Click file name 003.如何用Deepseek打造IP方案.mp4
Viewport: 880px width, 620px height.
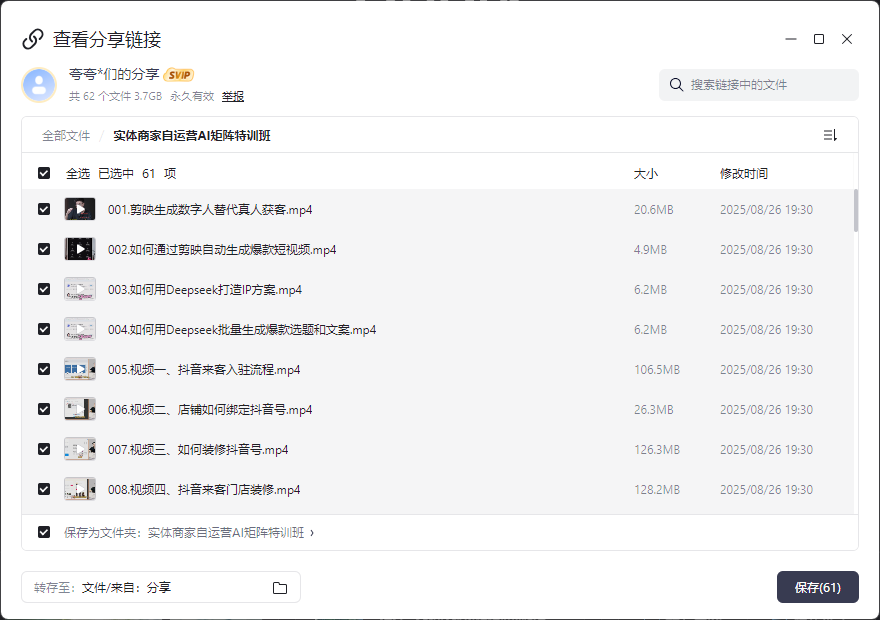(205, 290)
